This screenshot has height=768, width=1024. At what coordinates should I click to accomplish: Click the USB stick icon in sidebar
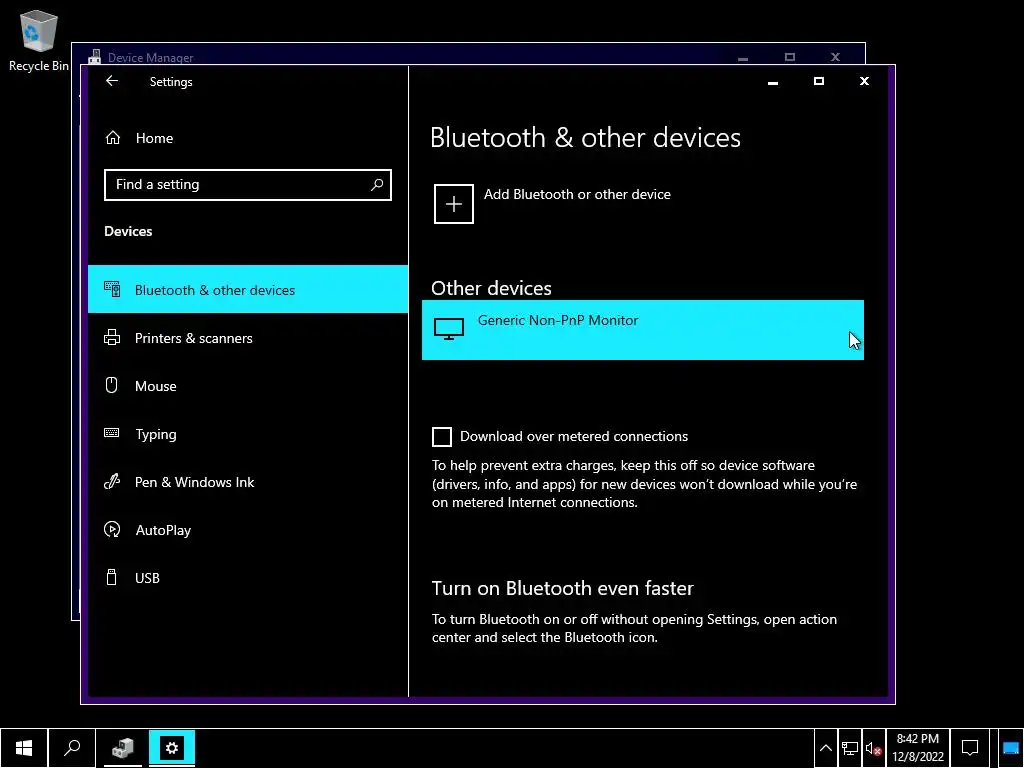pos(112,577)
